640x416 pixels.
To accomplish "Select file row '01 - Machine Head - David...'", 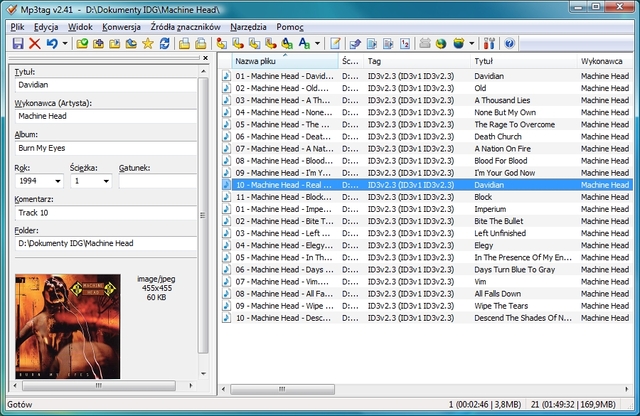I will click(427, 76).
